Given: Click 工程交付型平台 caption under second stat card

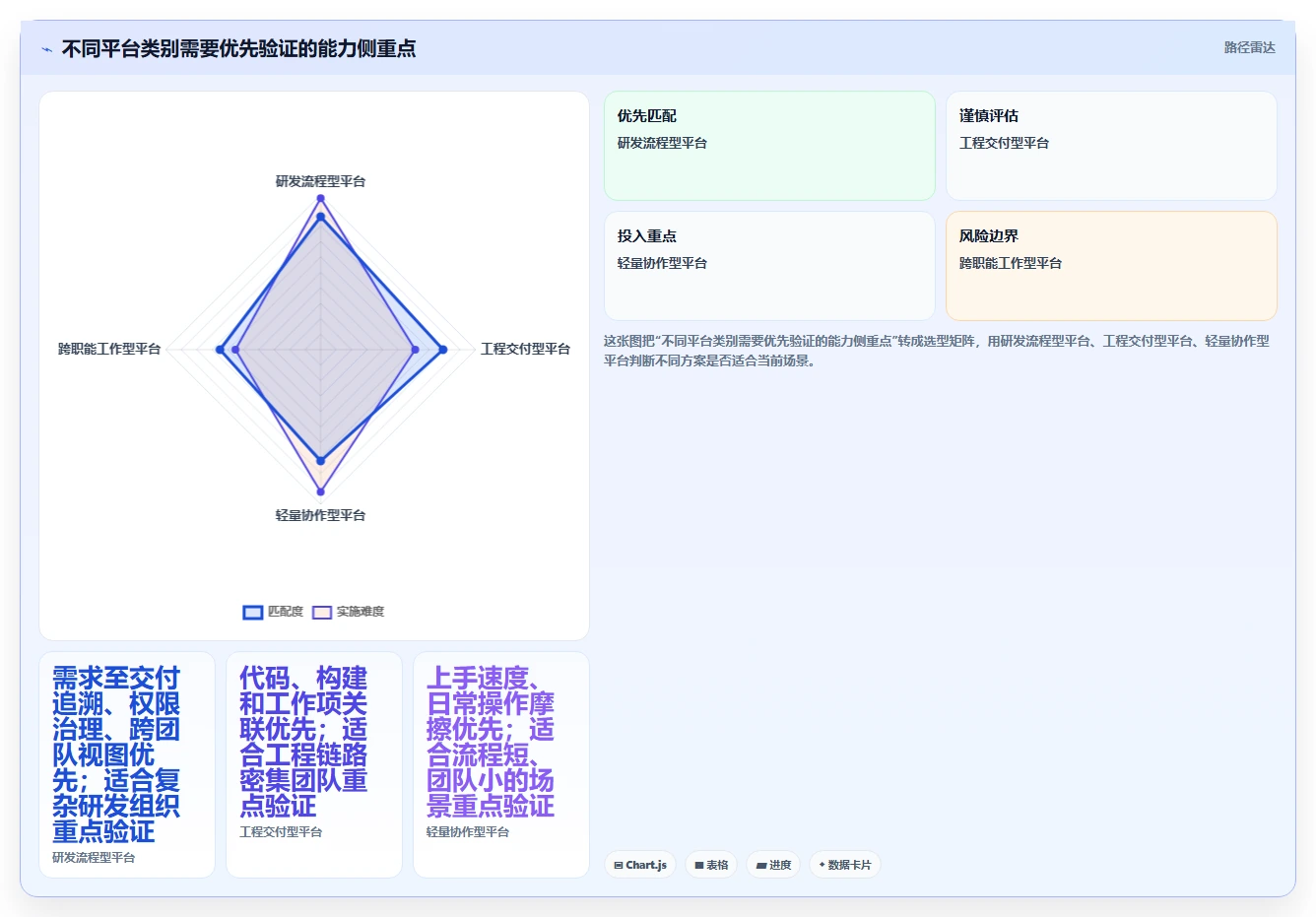Looking at the screenshot, I should 281,832.
